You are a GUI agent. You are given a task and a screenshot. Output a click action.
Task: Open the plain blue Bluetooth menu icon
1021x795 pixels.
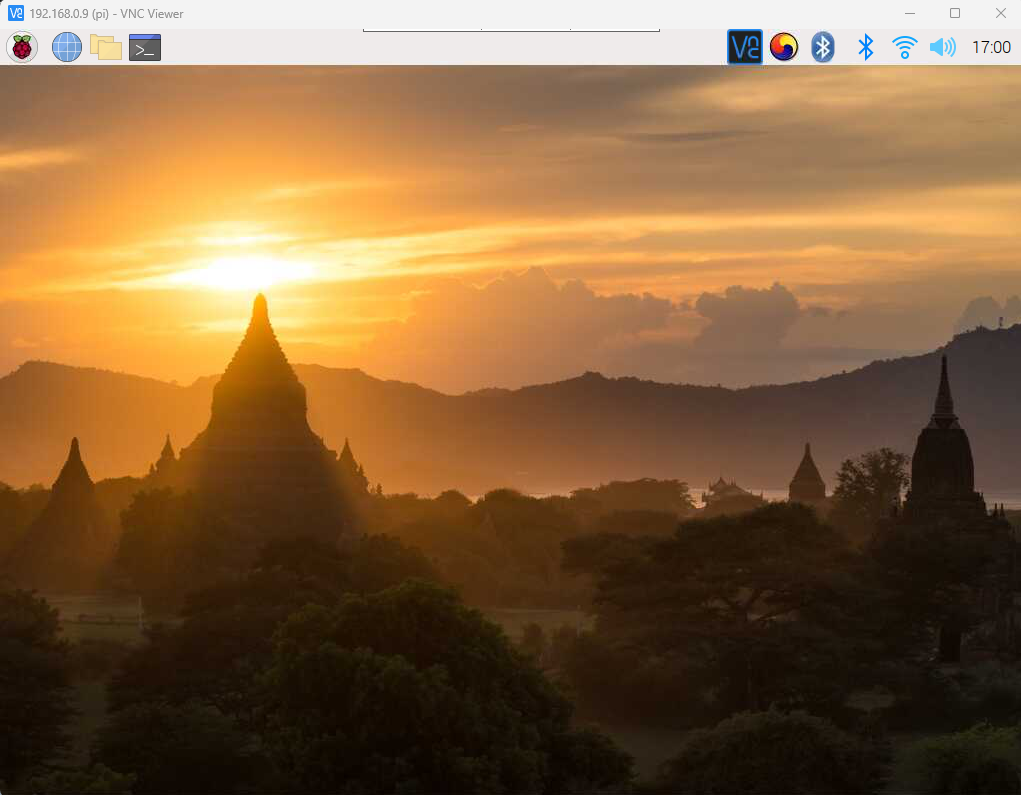(865, 47)
